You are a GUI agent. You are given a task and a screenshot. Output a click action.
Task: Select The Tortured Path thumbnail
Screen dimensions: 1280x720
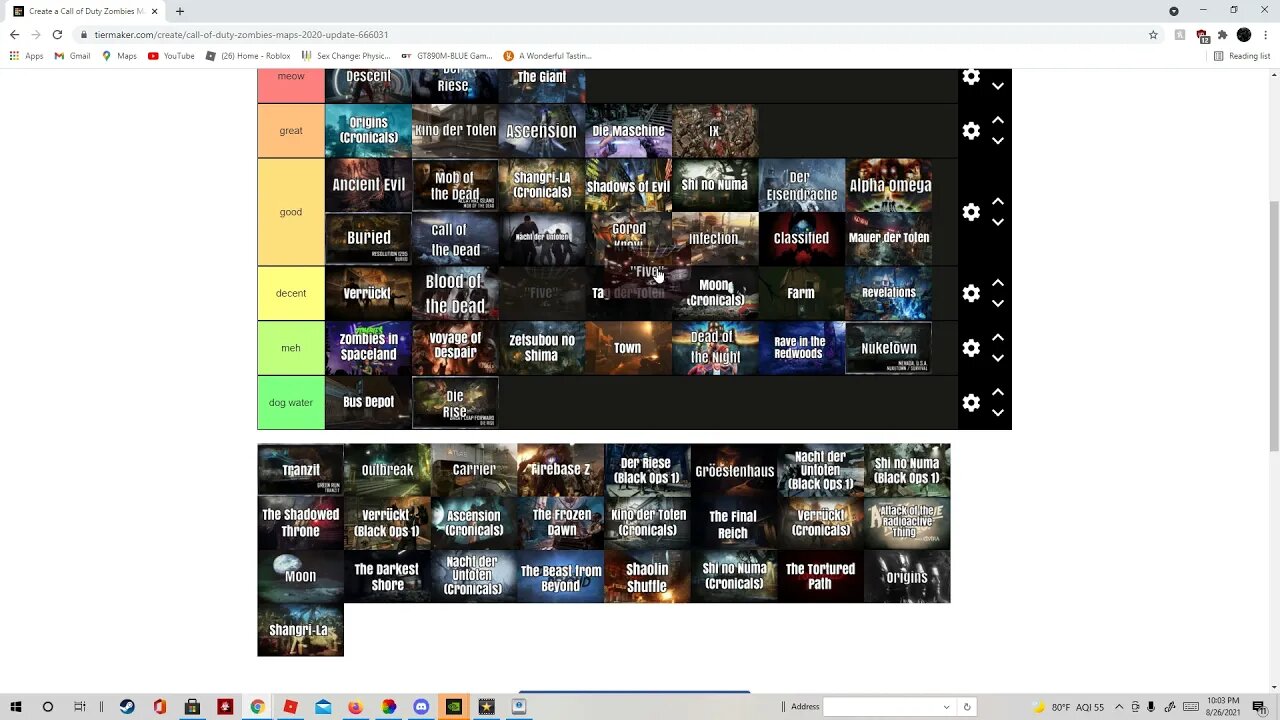point(820,577)
